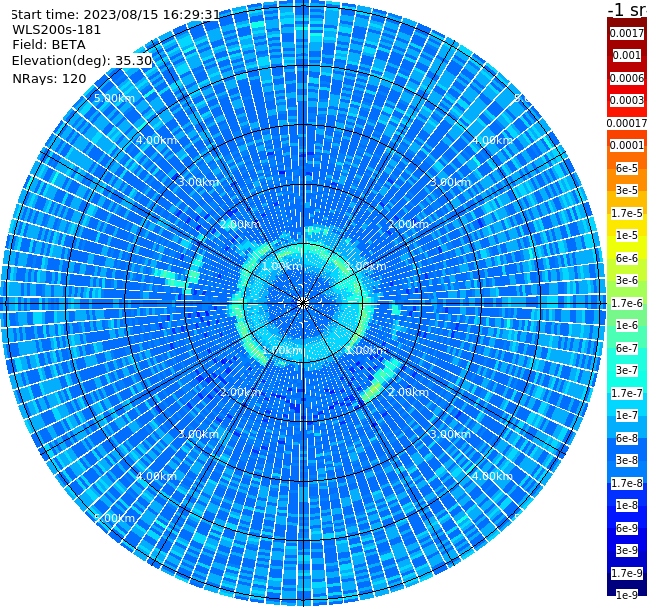The width and height of the screenshot is (647, 607).
Task: Select the 6e-9 colorbar value
Action: tap(627, 528)
